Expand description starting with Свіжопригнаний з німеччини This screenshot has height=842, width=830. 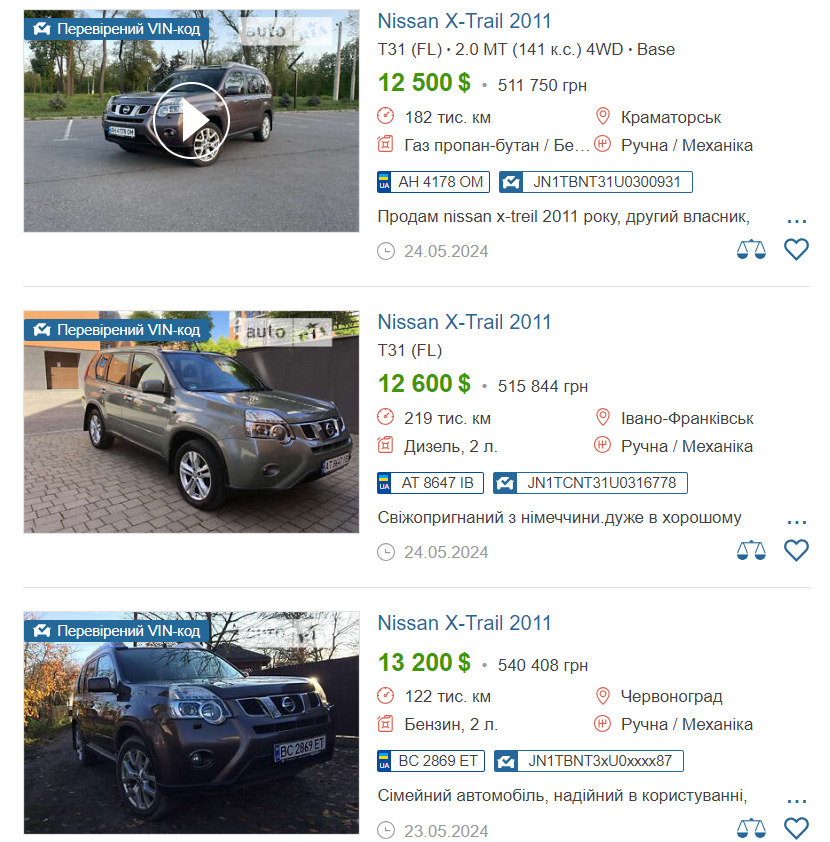797,521
